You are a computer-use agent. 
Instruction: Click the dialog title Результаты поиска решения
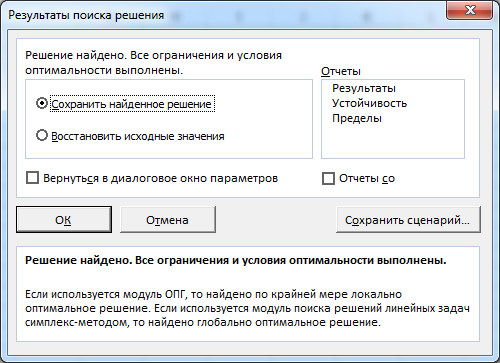[x=86, y=15]
